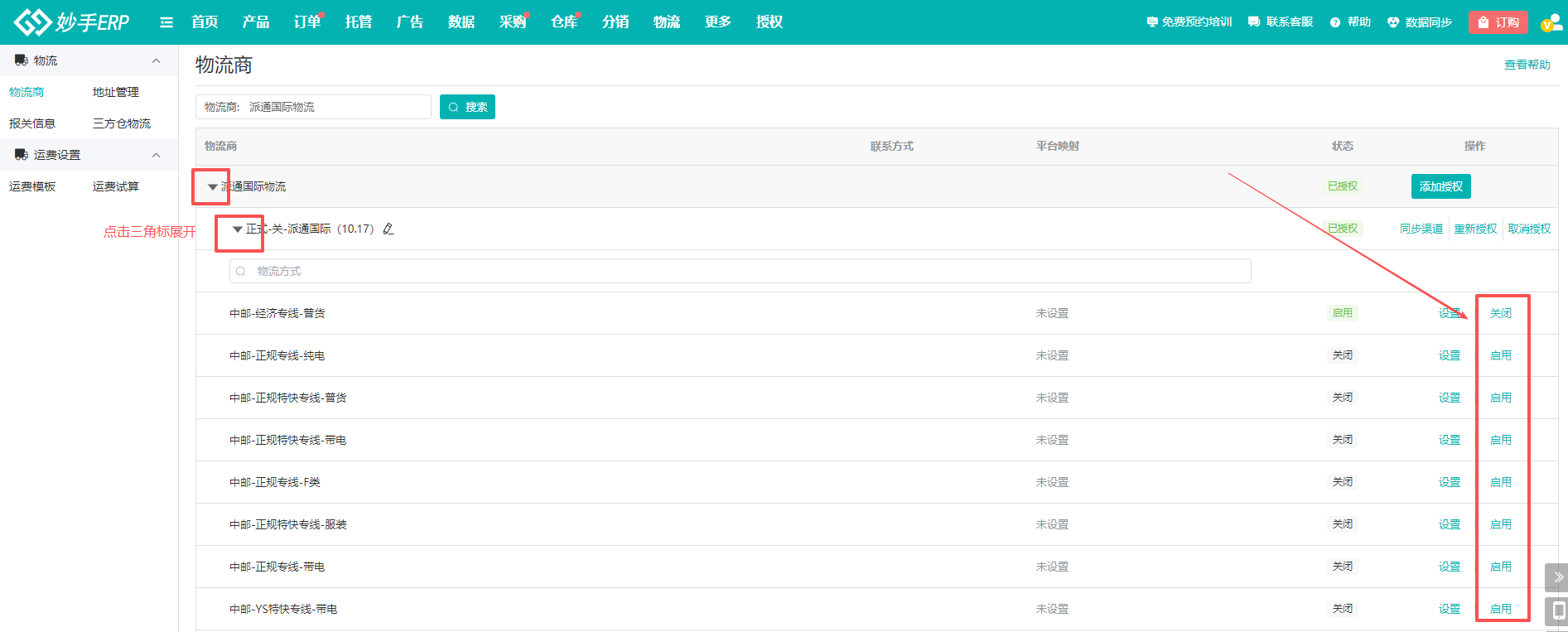Click the double-chevron icon at right edge
This screenshot has width=1568, height=632.
(1557, 577)
